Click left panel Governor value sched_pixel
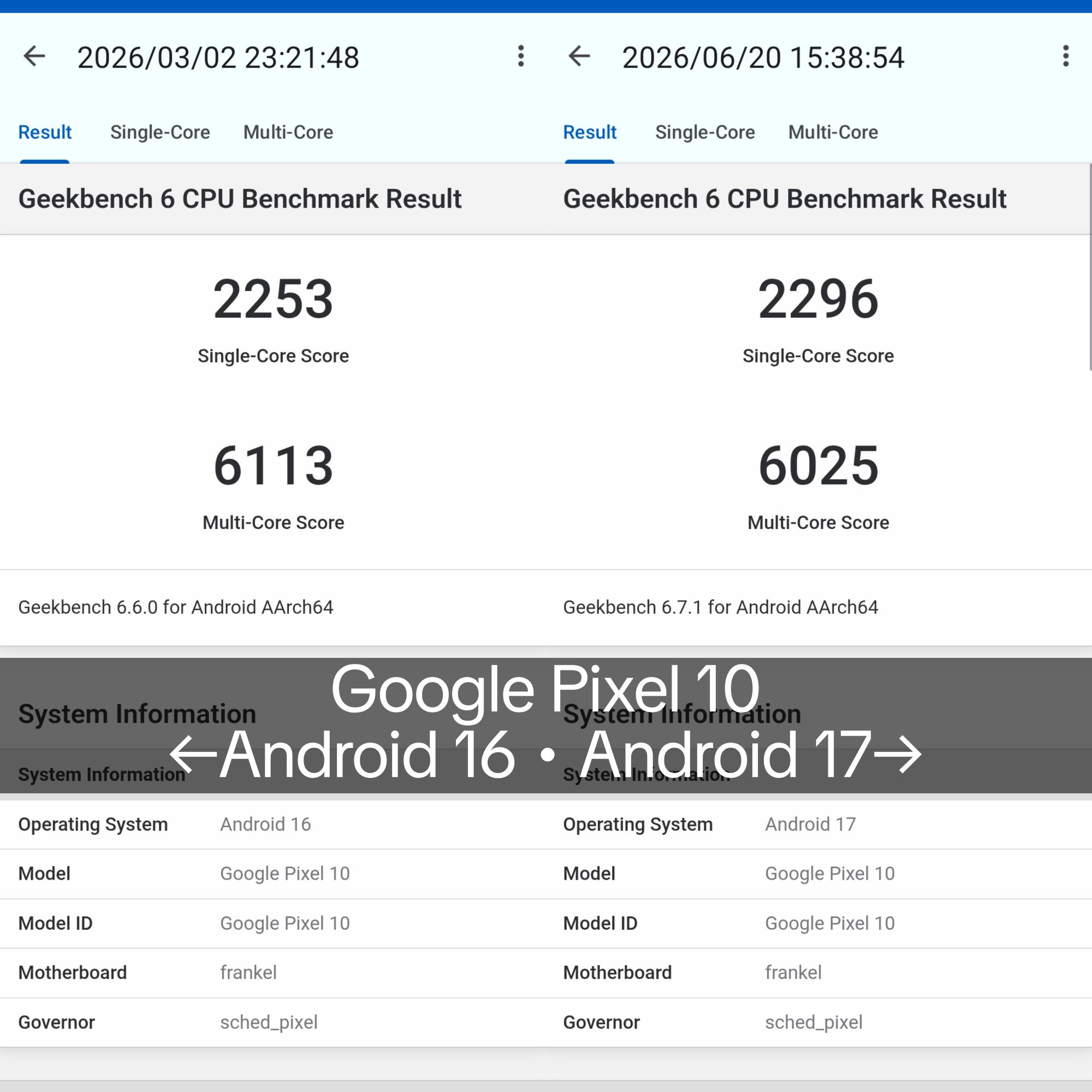 tap(269, 1022)
